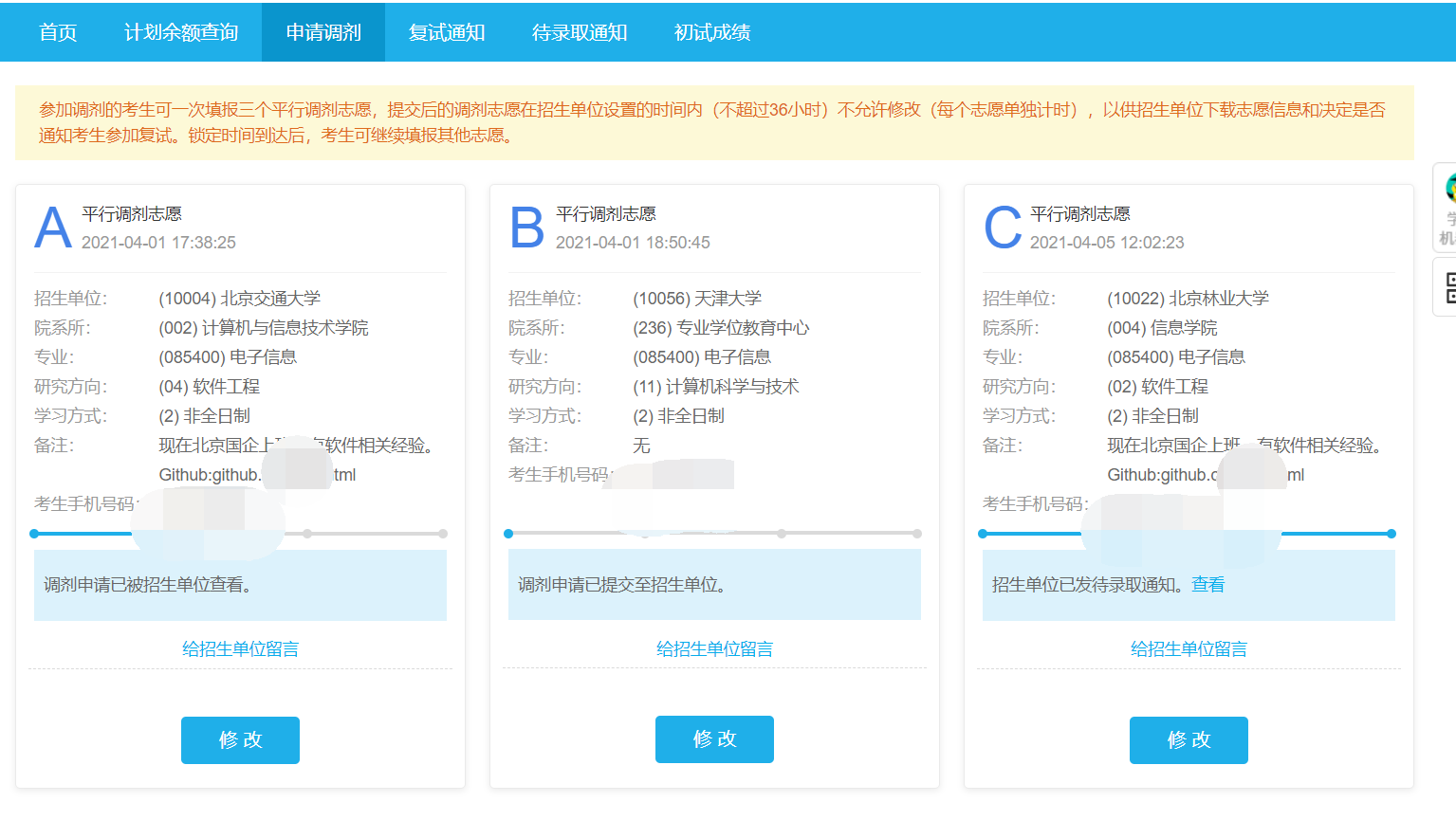Click the top floating widget on right edge
The height and width of the screenshot is (820, 1456).
click(1446, 208)
